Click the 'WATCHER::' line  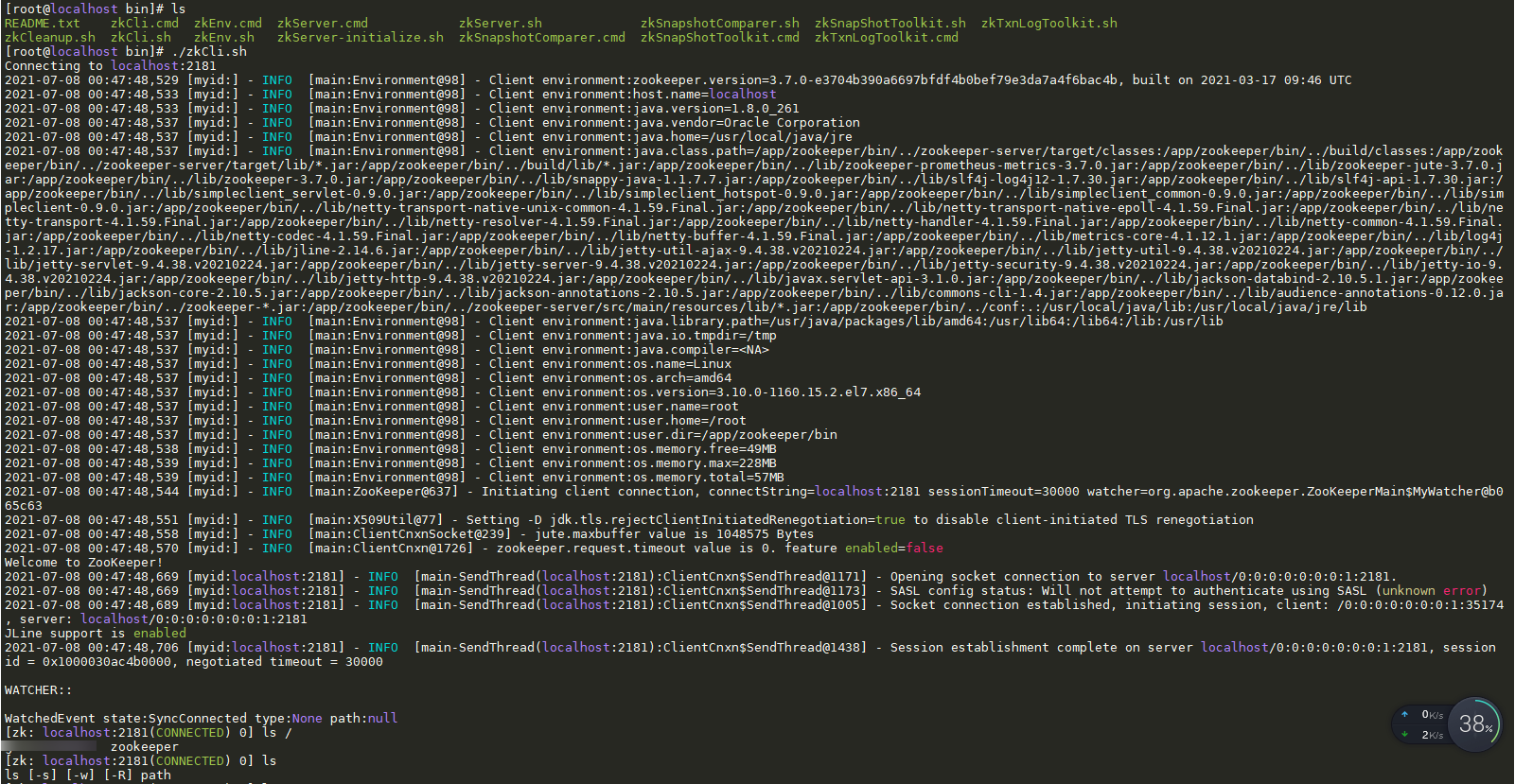(x=39, y=689)
